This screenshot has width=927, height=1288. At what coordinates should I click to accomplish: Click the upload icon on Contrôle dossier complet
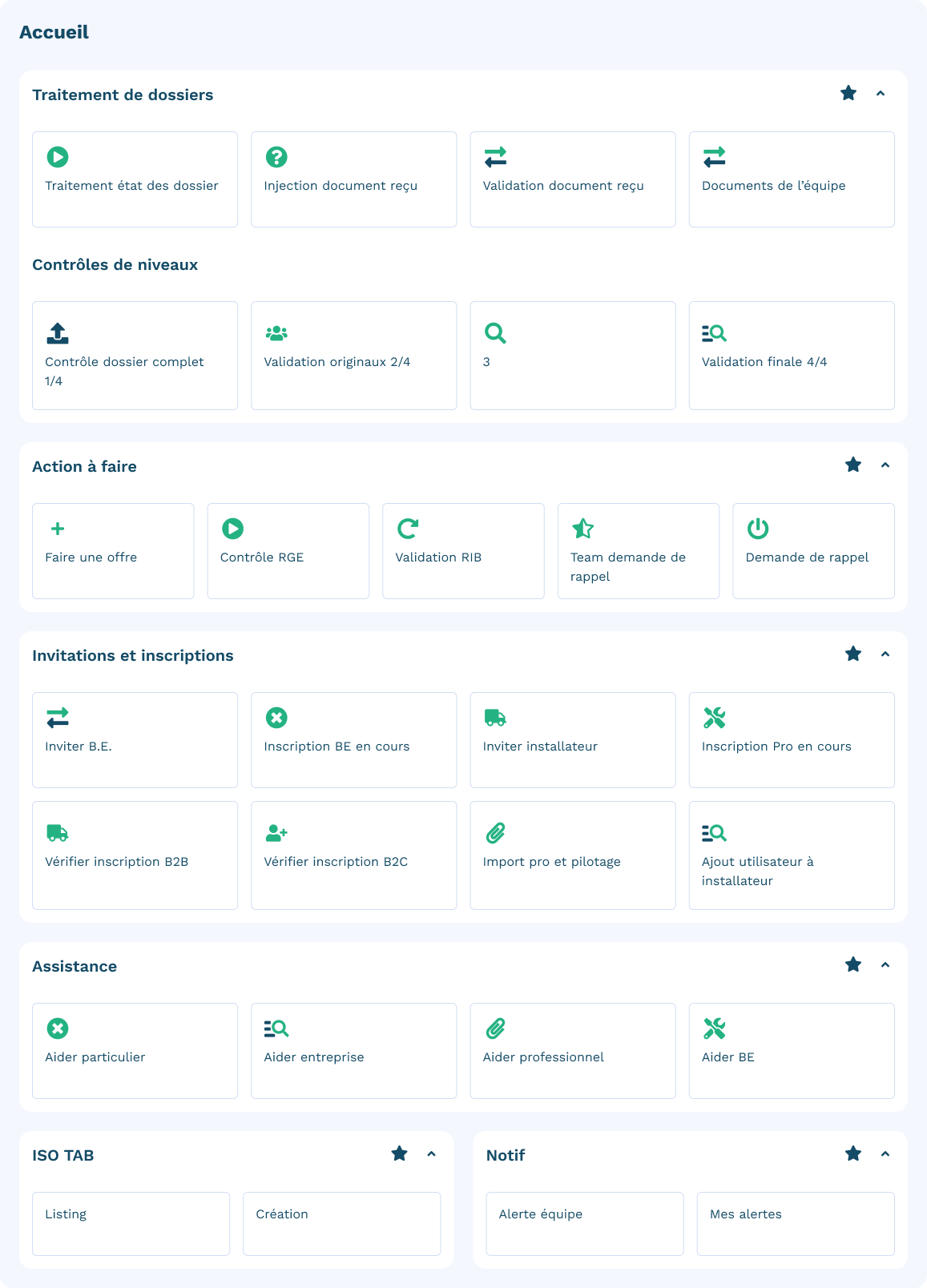[58, 333]
